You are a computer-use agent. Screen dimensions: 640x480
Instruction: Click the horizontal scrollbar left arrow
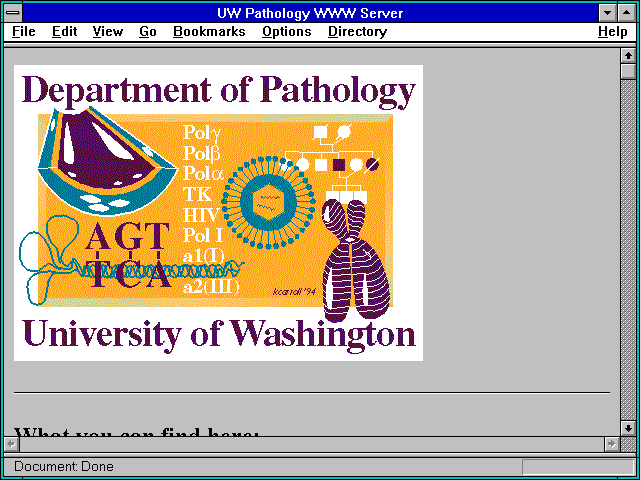click(11, 444)
